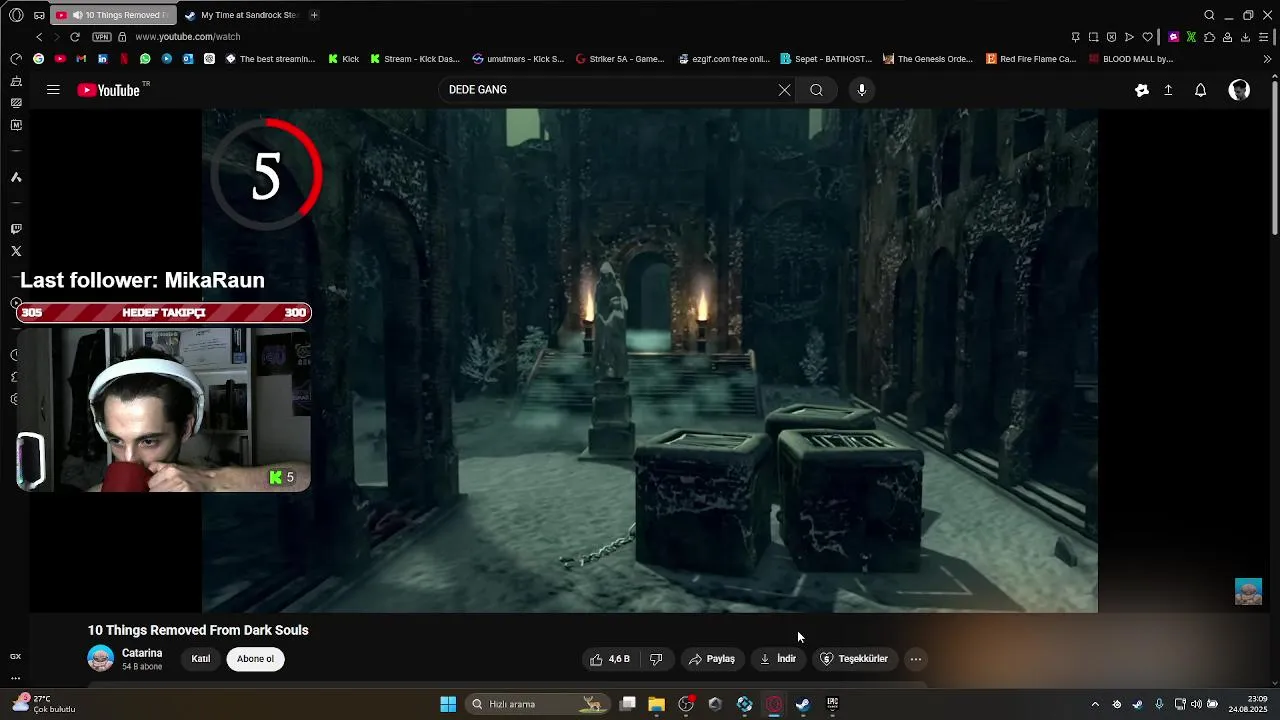Image resolution: width=1280 pixels, height=720 pixels.
Task: Open the YouTube guide hamburger menu
Action: click(x=53, y=90)
